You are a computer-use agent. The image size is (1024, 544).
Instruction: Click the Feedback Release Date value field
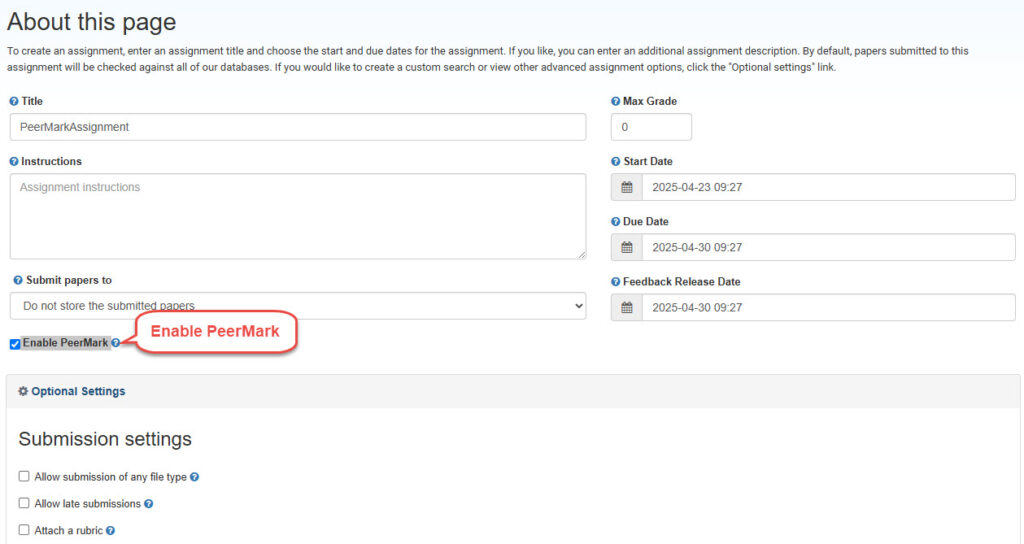tap(828, 308)
